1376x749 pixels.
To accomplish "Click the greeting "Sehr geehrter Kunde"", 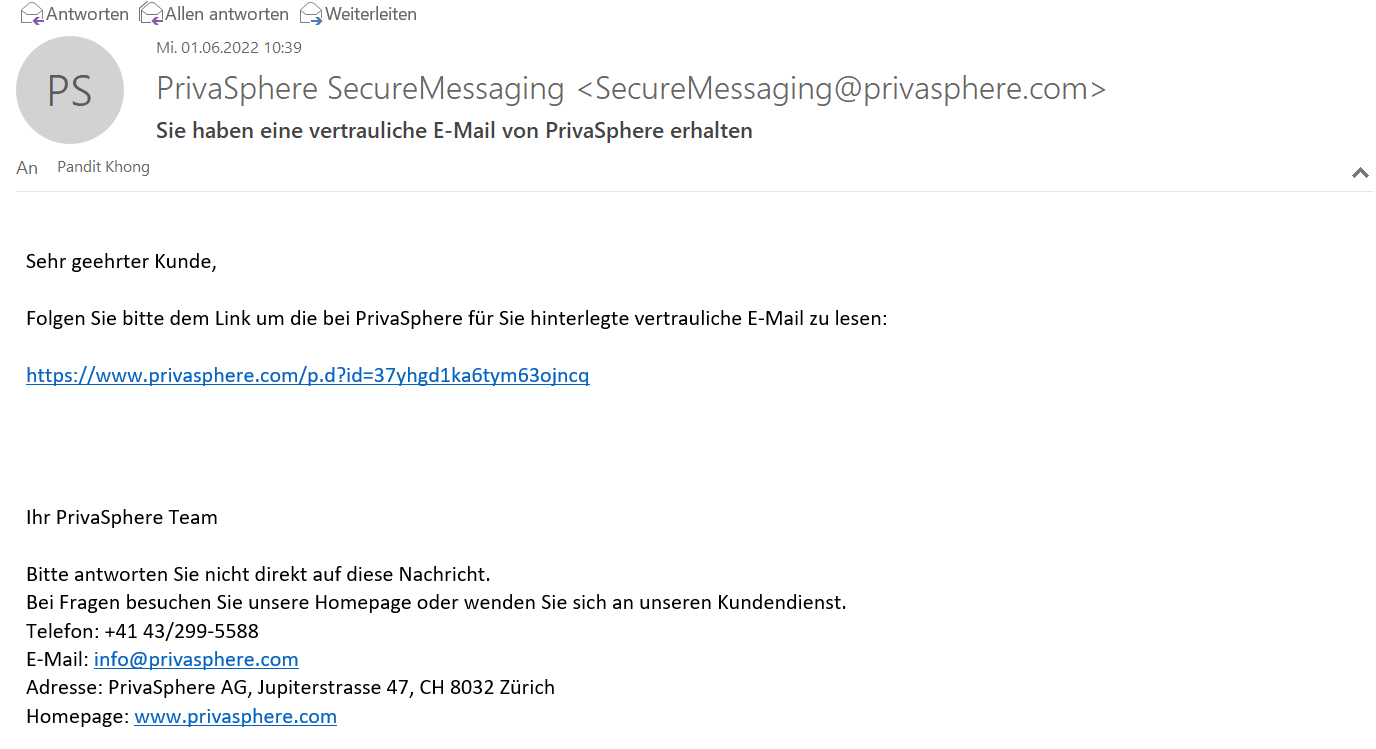I will pyautogui.click(x=120, y=262).
